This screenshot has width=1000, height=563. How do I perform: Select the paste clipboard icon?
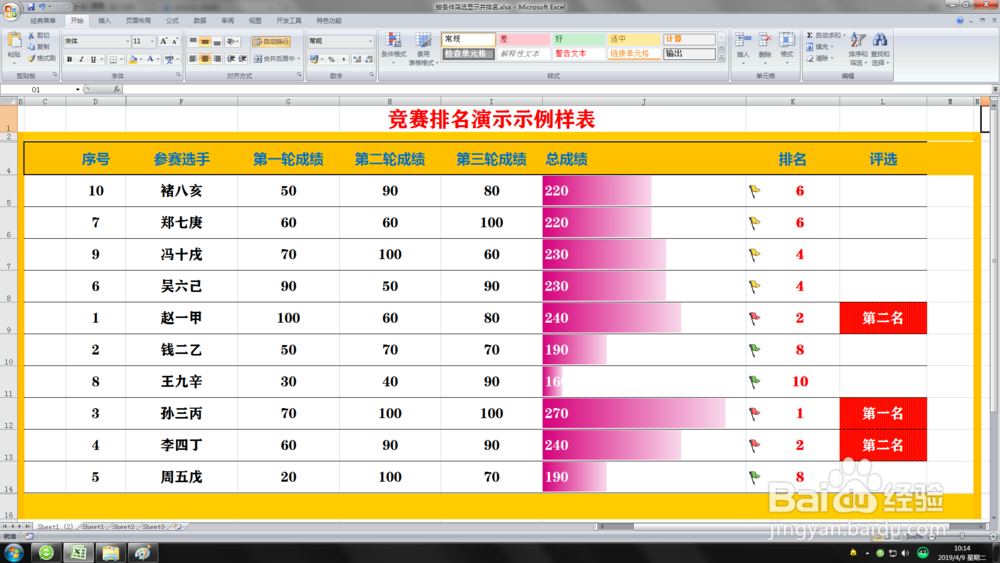tap(13, 42)
